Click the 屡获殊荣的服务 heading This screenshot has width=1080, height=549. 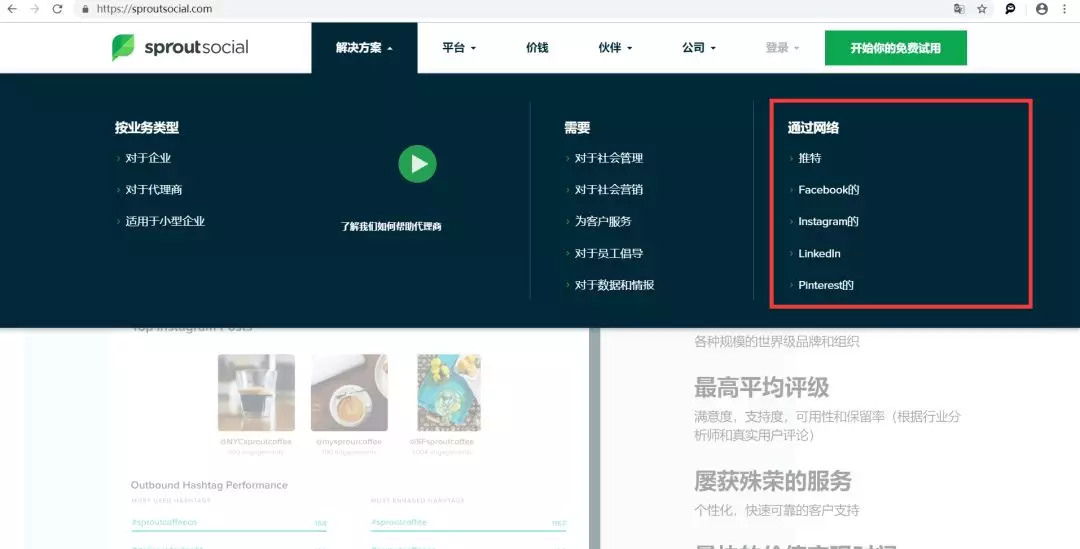click(x=773, y=481)
